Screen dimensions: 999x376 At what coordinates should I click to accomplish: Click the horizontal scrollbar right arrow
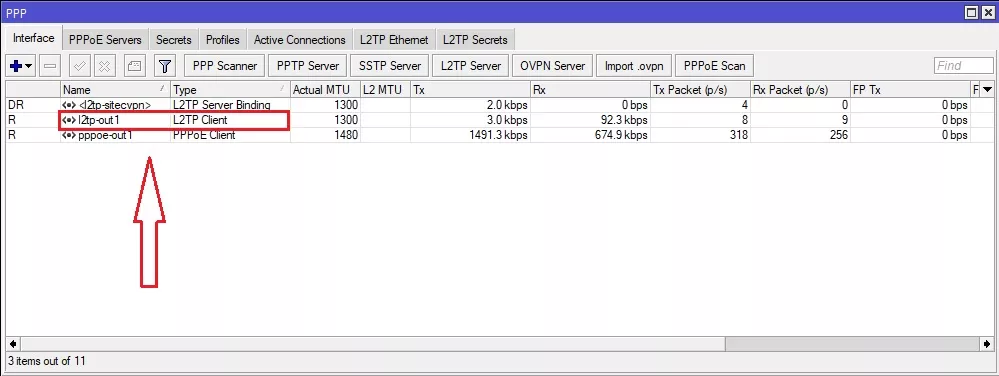pyautogui.click(x=988, y=343)
